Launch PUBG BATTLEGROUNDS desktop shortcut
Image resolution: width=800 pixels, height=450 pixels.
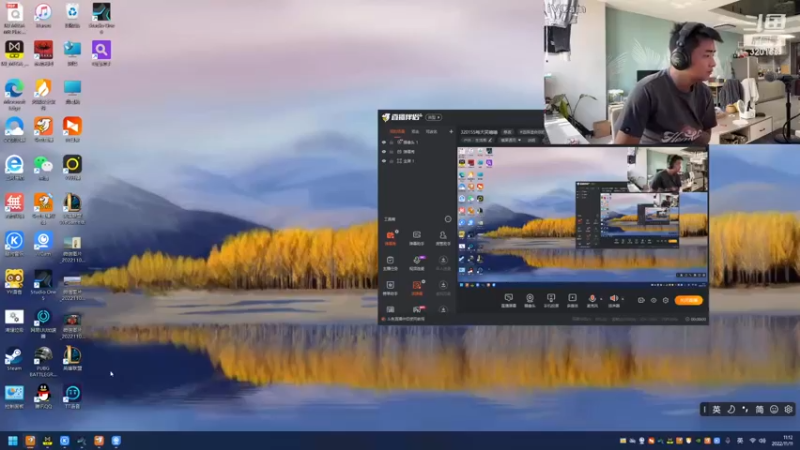[x=43, y=361]
